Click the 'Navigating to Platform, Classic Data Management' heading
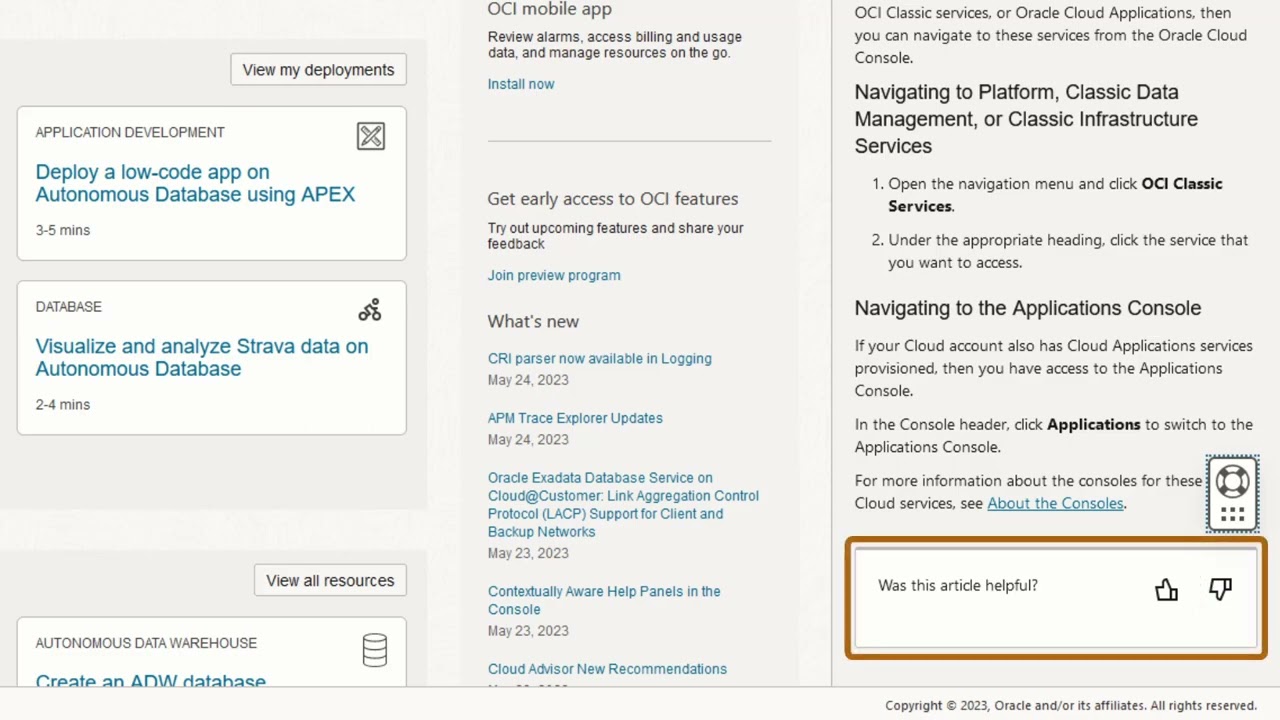Image resolution: width=1280 pixels, height=720 pixels. tap(1026, 118)
